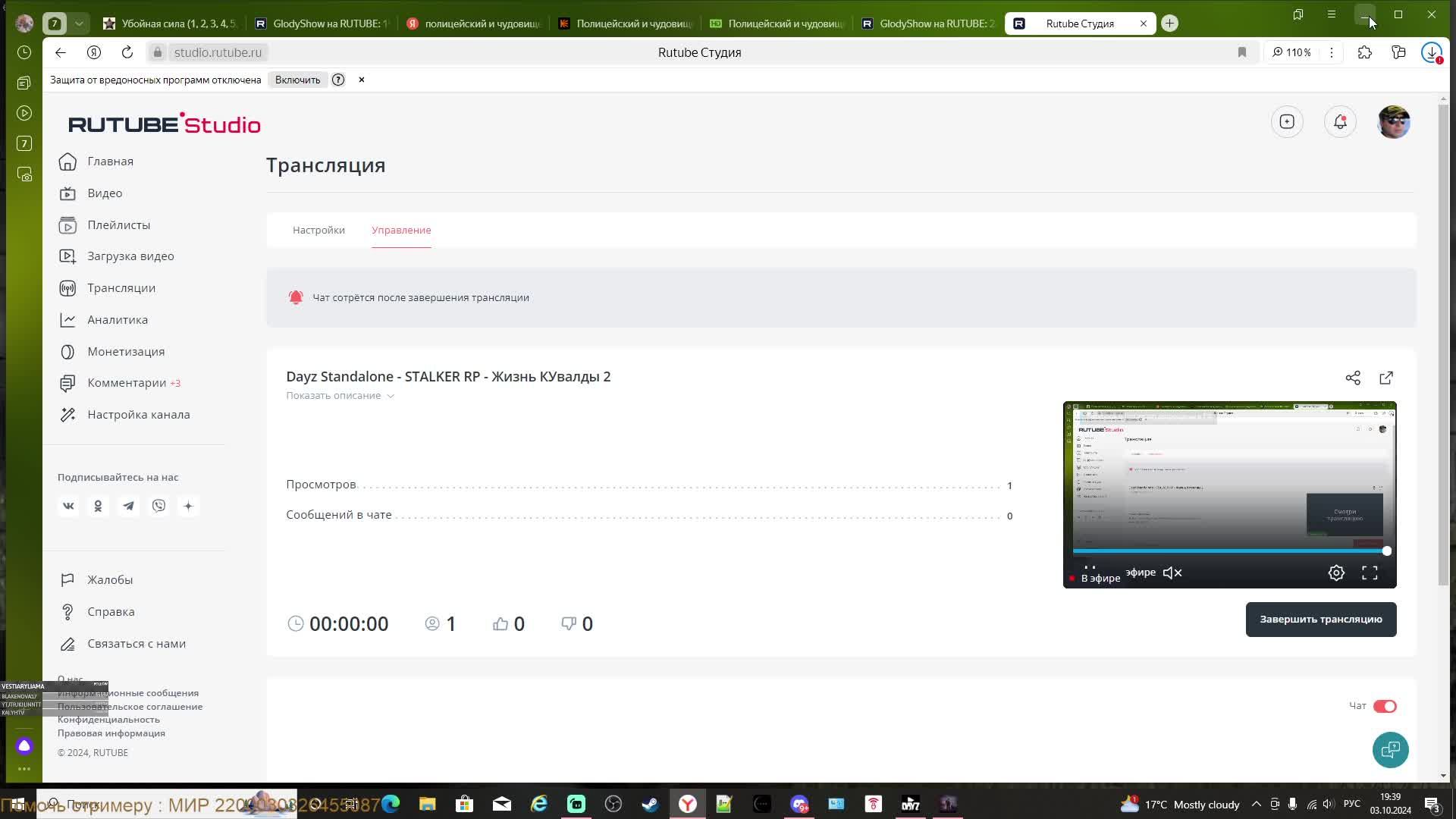1456x819 pixels.
Task: Open the Viber social icon
Action: [x=158, y=506]
